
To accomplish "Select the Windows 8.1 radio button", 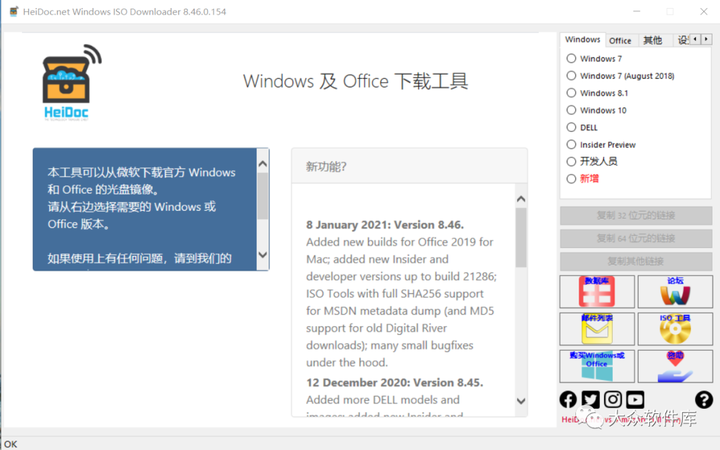I will tap(571, 93).
